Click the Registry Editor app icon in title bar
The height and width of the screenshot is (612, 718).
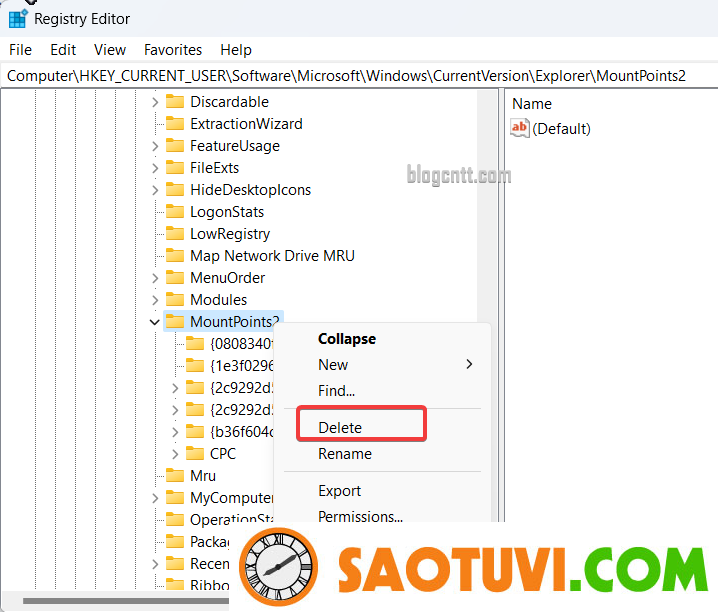17,19
